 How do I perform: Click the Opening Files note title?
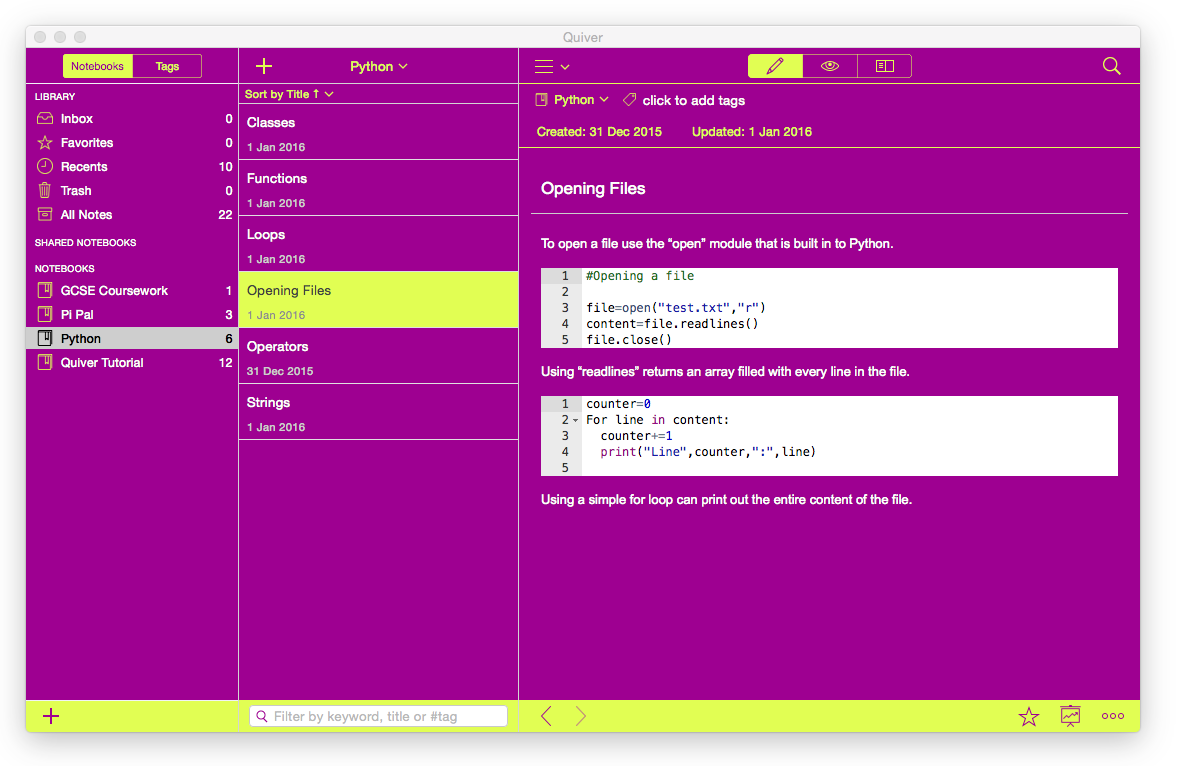click(593, 188)
